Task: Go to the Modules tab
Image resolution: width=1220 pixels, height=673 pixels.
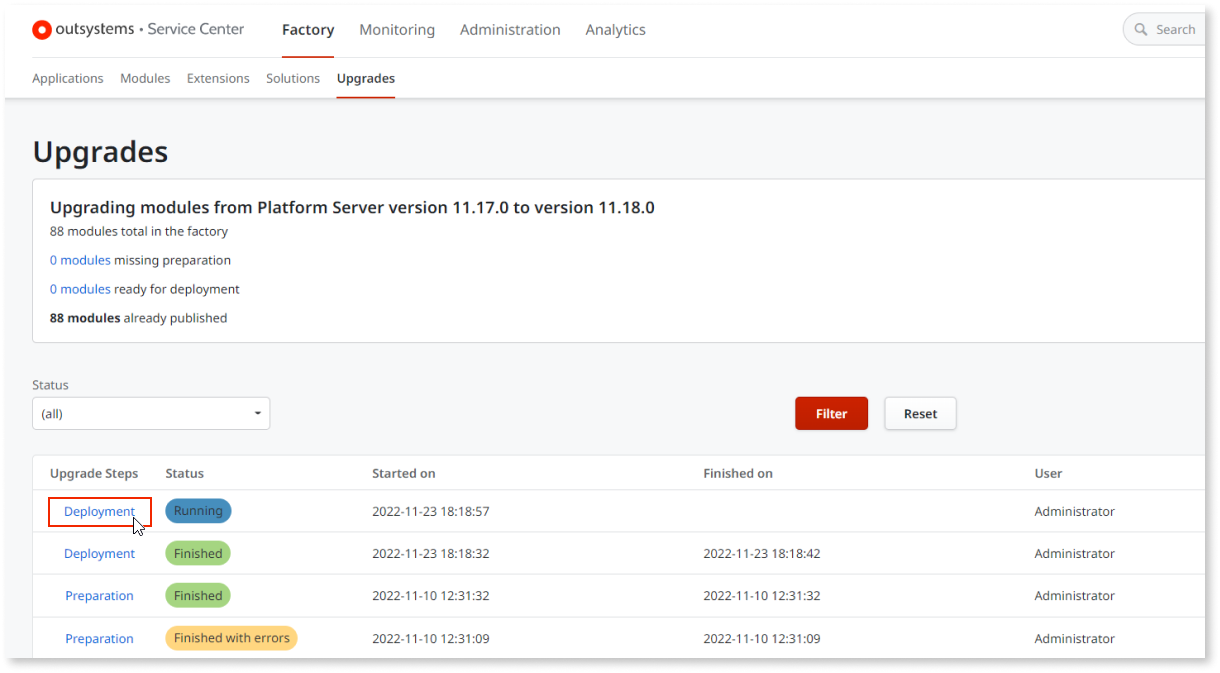Action: [145, 78]
